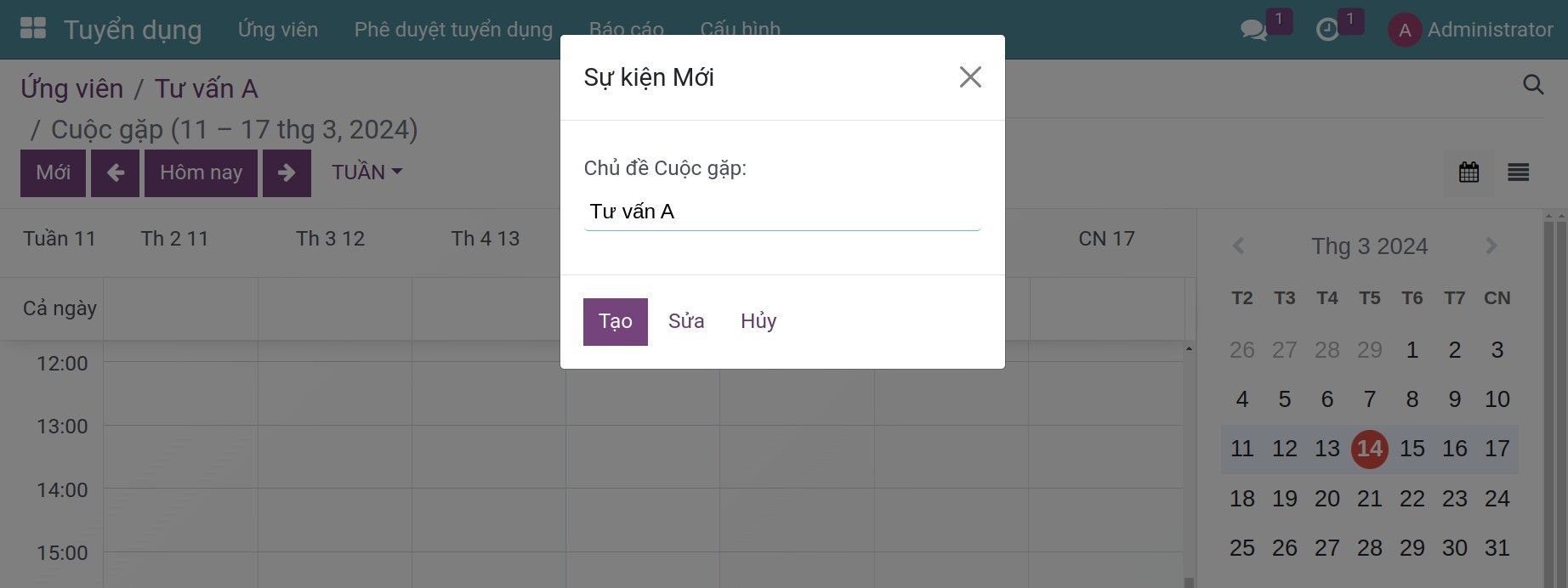Open the TUẦN view selector dropdown
This screenshot has height=588, width=1568.
[366, 172]
